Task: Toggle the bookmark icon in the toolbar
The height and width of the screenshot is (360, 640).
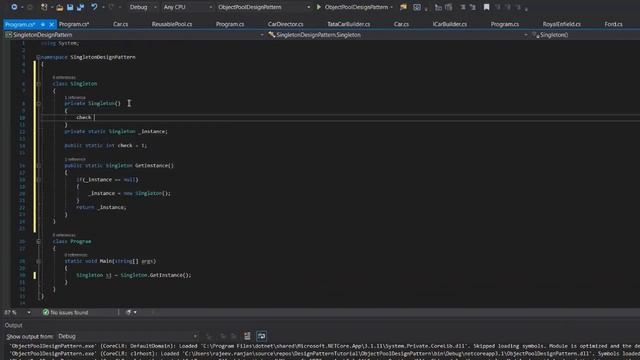Action: [486, 7]
